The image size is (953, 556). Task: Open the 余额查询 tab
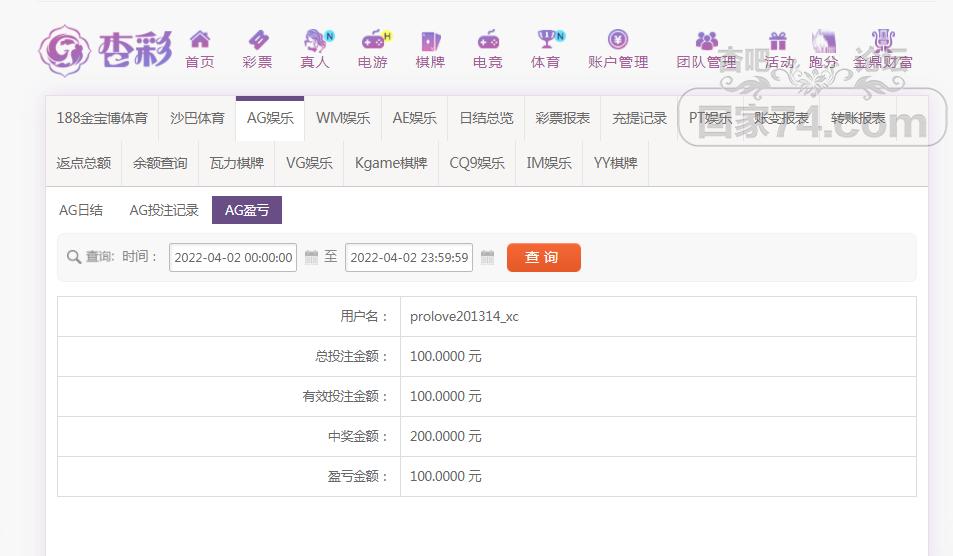[160, 163]
